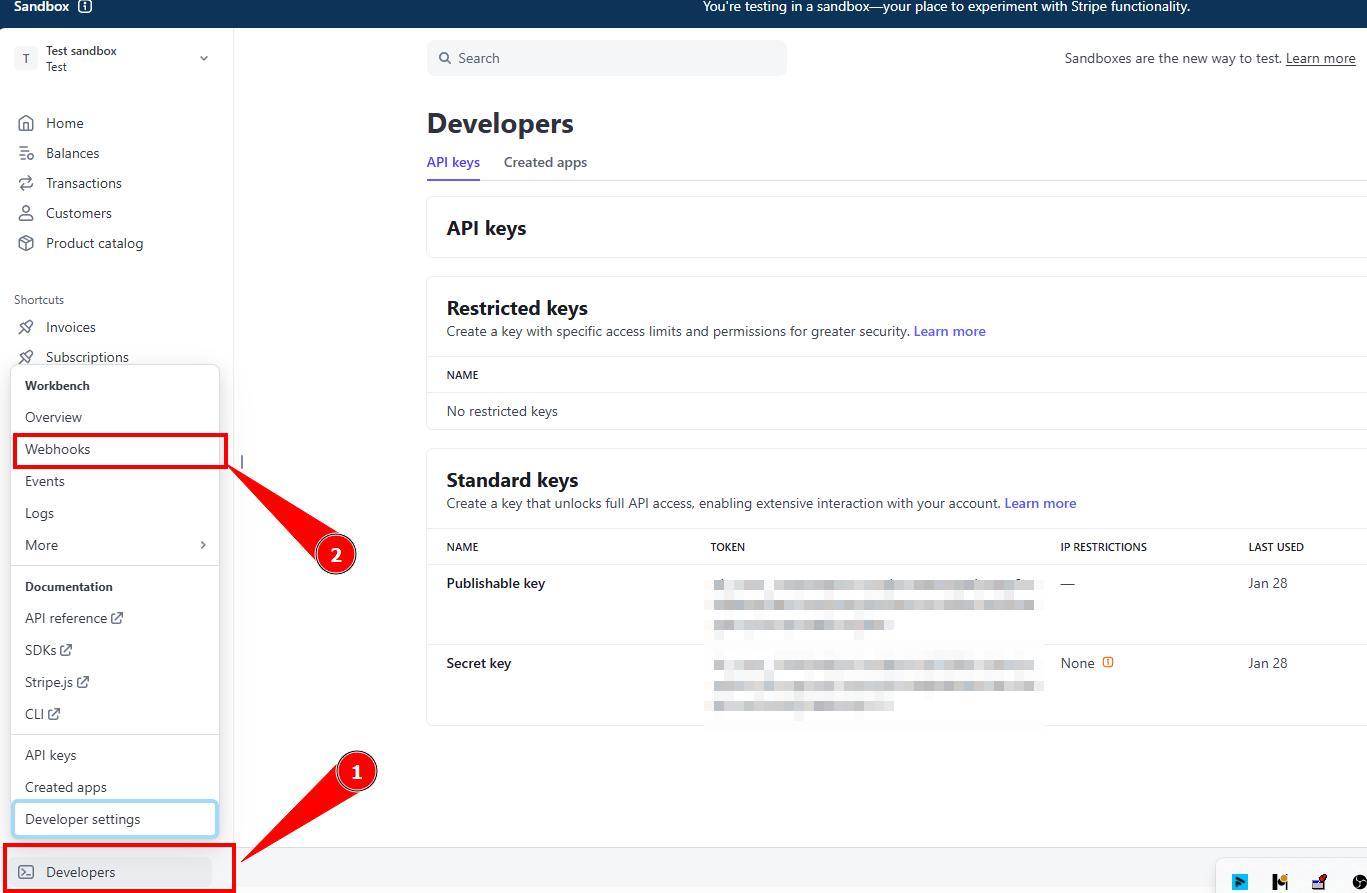Select Events in the Workbench menu
This screenshot has height=893, width=1367.
45,481
